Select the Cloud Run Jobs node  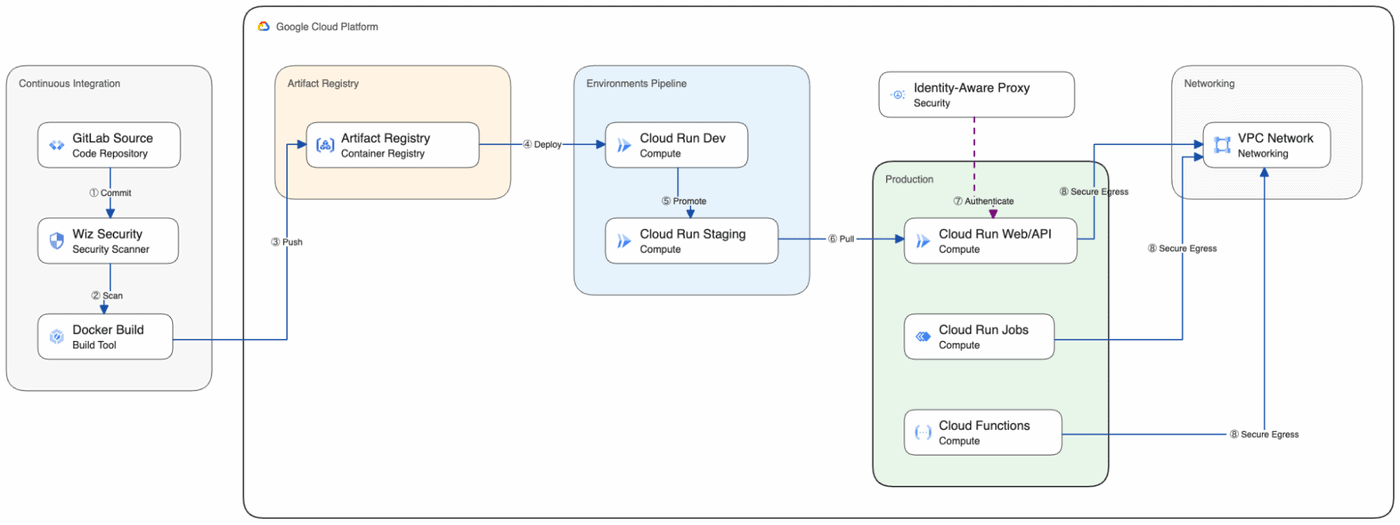pyautogui.click(x=980, y=337)
